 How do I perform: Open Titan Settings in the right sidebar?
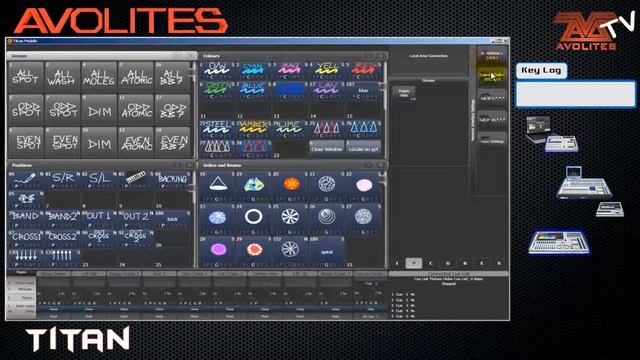click(x=492, y=141)
